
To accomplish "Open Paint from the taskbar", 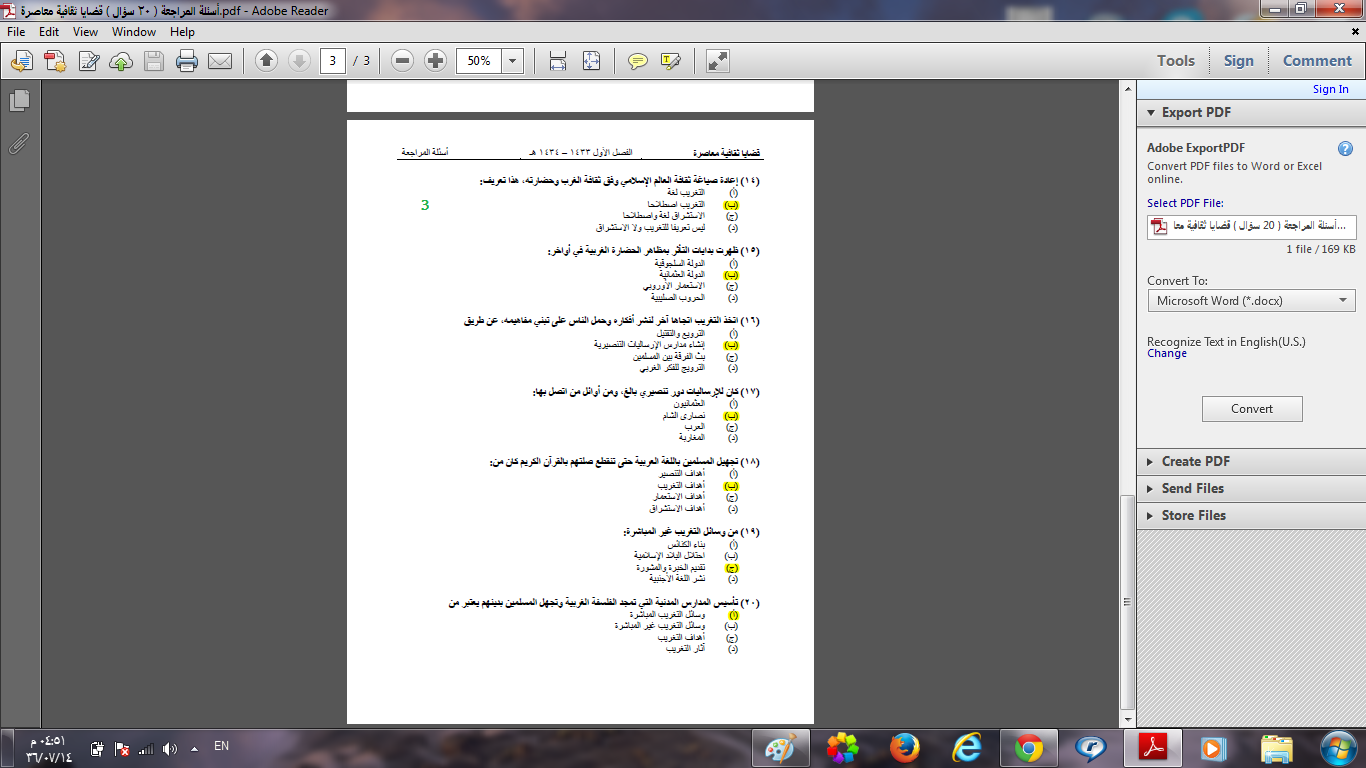I will click(780, 747).
